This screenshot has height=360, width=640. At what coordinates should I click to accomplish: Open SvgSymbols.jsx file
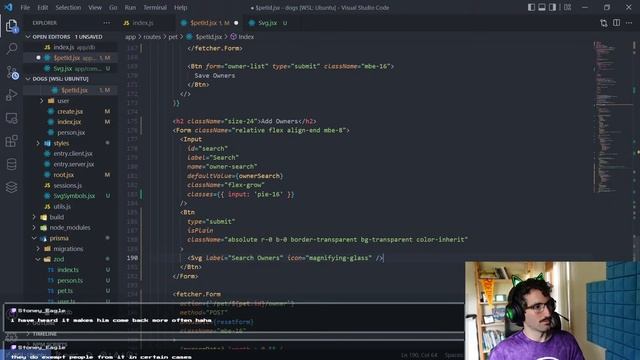(x=74, y=196)
